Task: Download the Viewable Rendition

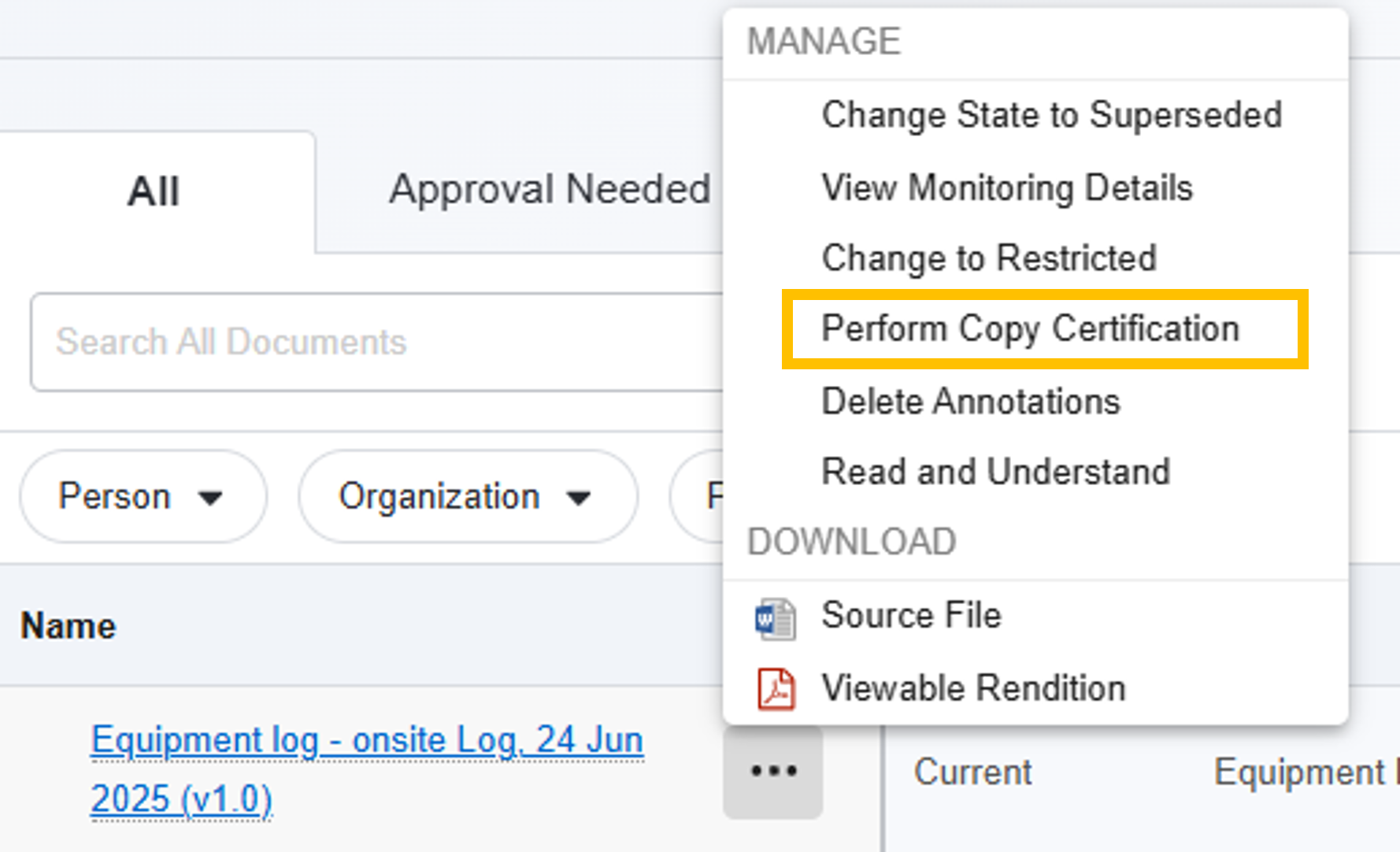Action: tap(973, 689)
